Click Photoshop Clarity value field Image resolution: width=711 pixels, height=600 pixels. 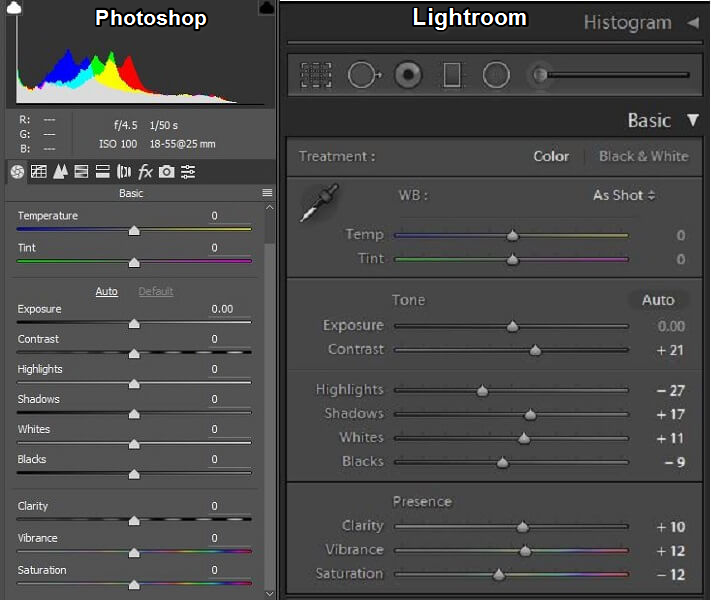point(229,506)
